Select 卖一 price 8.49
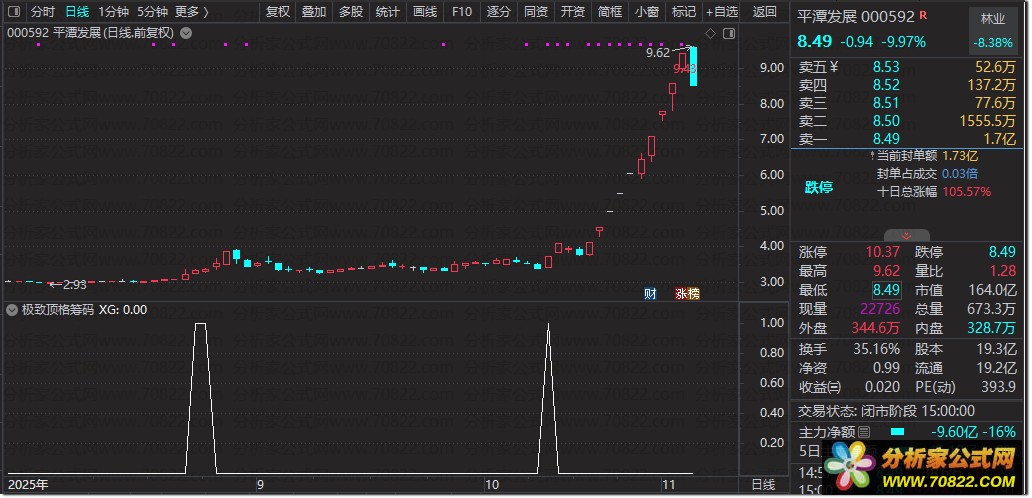 (886, 139)
